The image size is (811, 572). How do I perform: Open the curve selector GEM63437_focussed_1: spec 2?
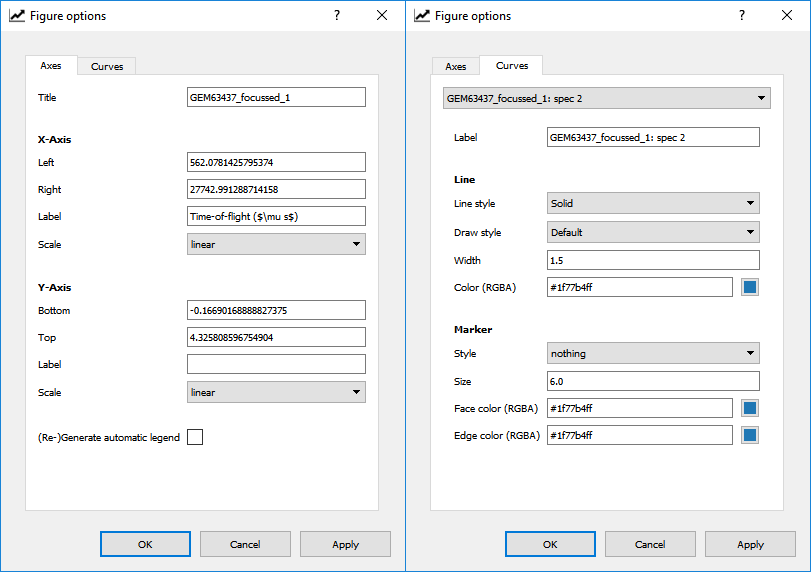tap(606, 98)
